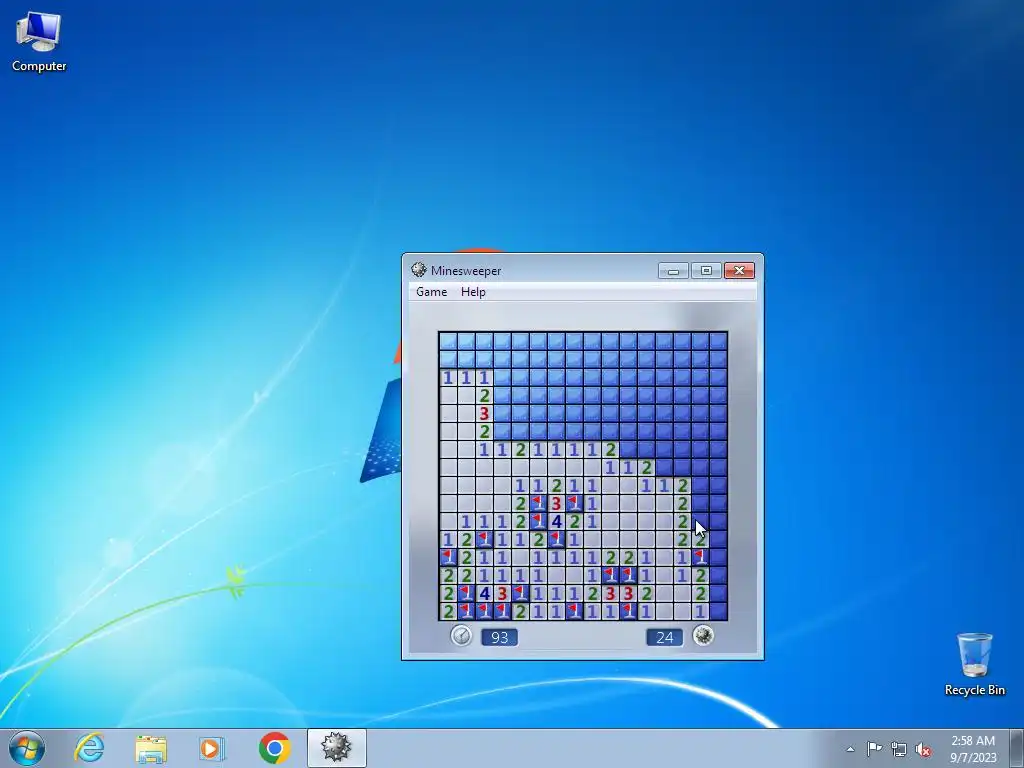1024x768 pixels.
Task: Click the red 3 right of the blue 4
Action: [502, 593]
